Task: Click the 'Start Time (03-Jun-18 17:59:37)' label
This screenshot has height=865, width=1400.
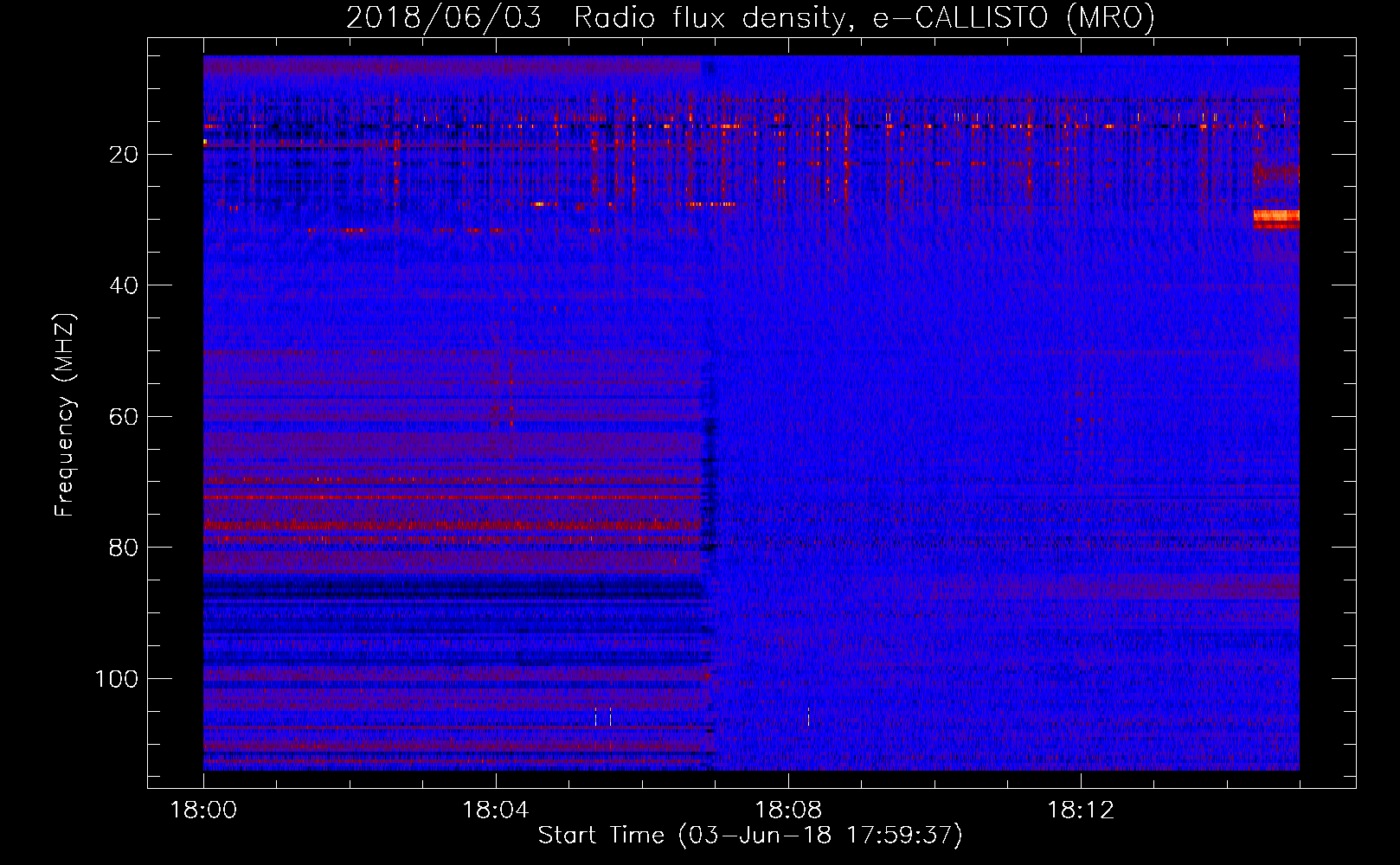Action: coord(750,835)
